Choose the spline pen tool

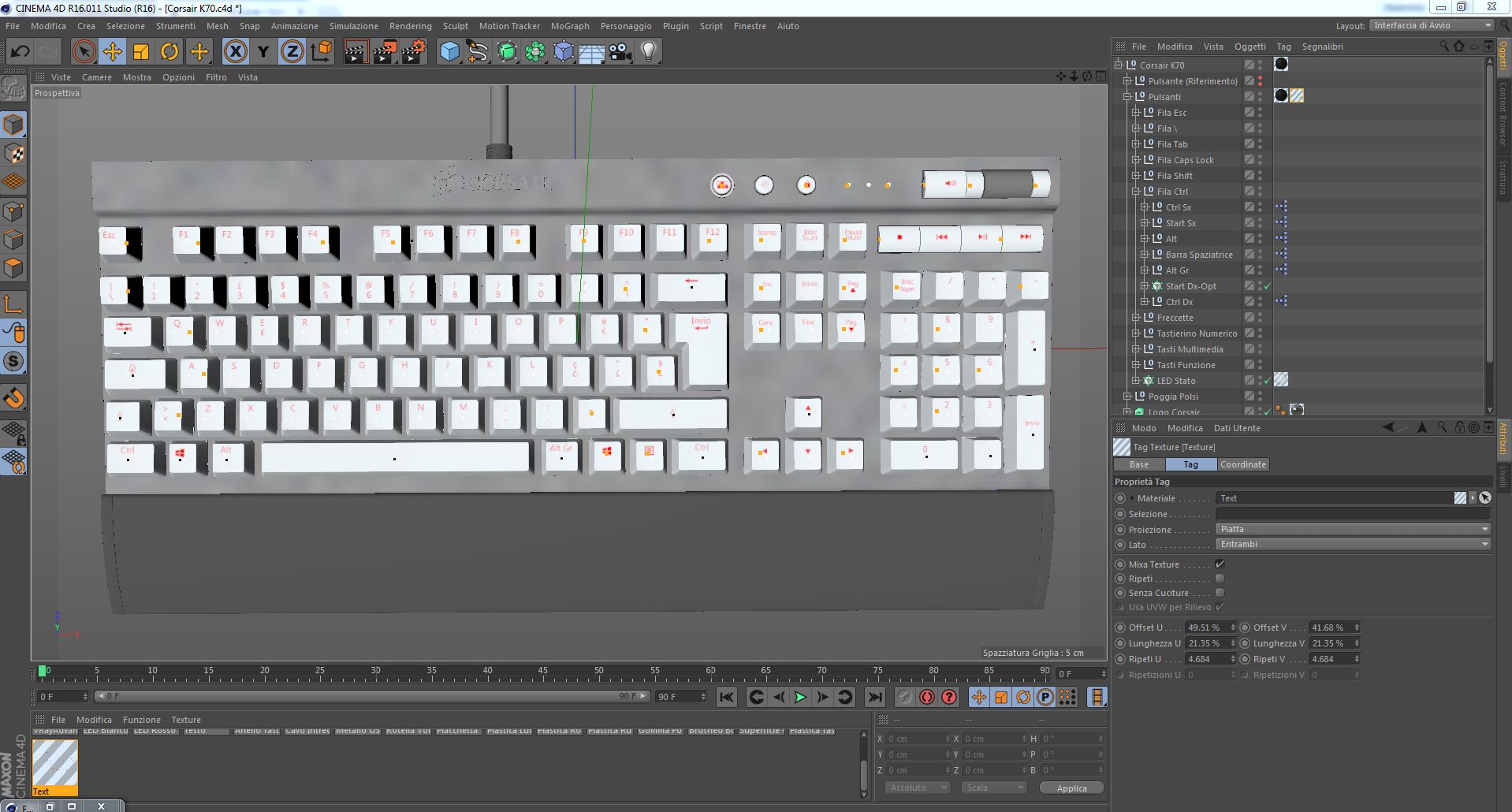tap(478, 52)
